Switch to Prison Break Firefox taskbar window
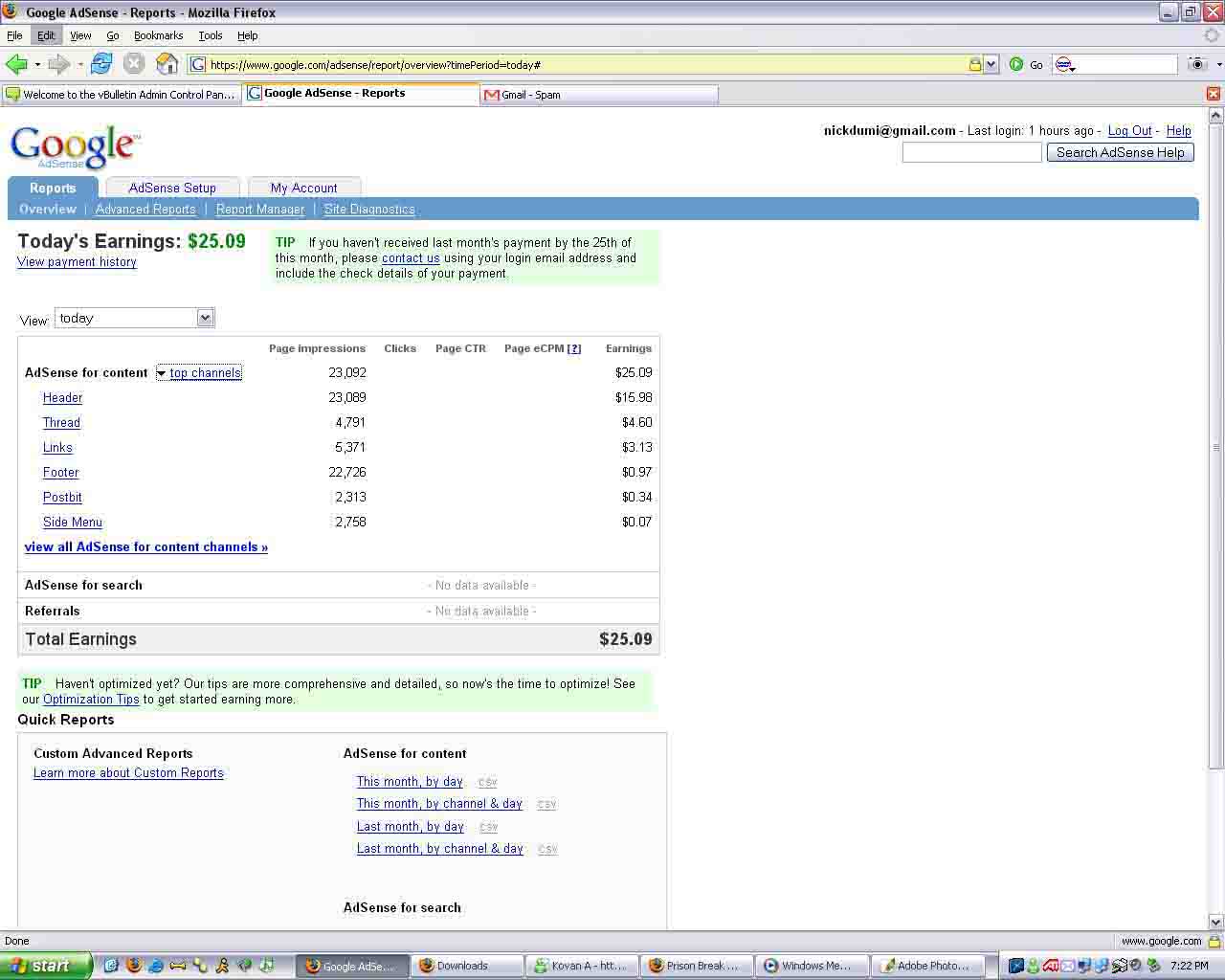 (696, 966)
